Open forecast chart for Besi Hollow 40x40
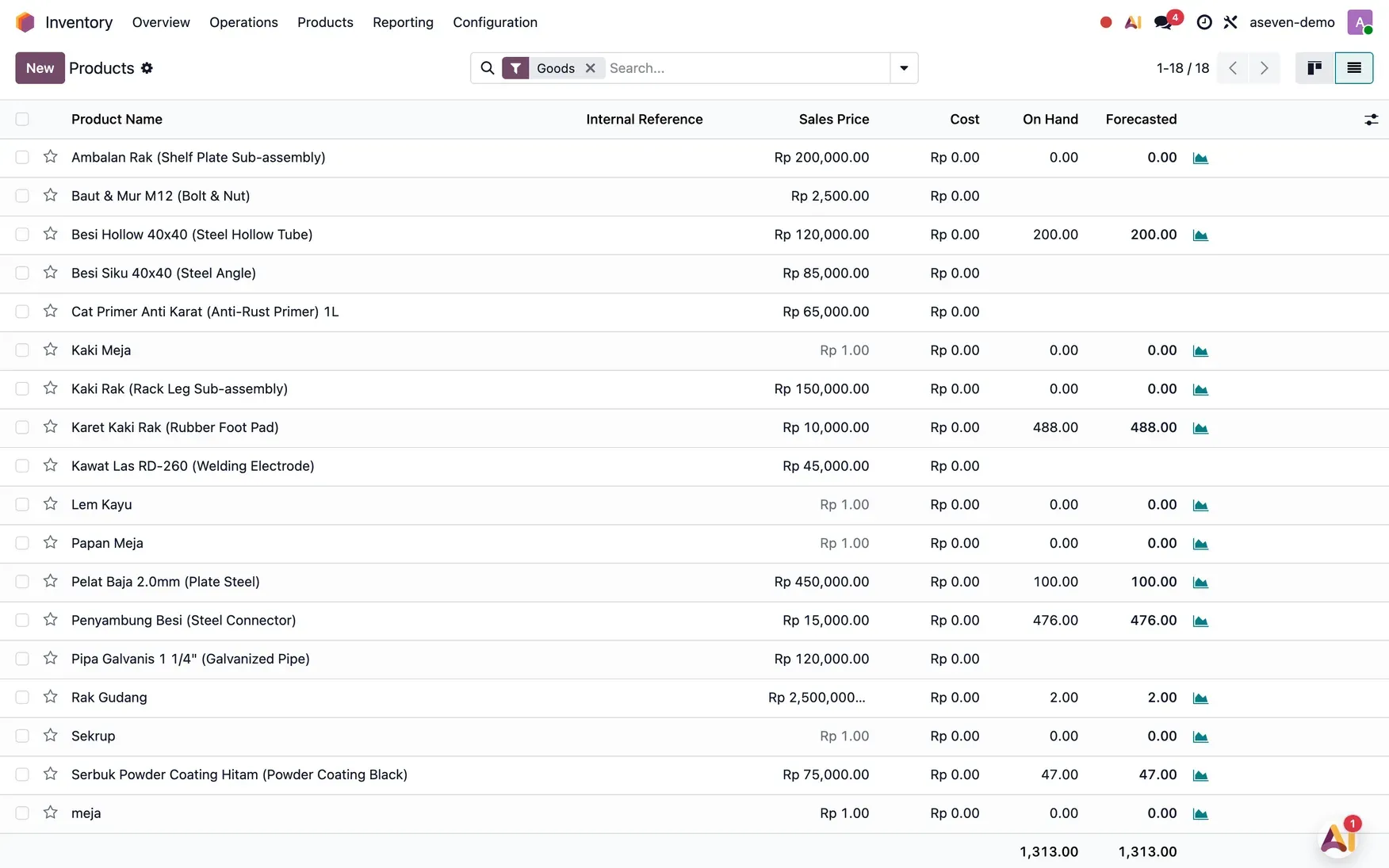 [1200, 235]
